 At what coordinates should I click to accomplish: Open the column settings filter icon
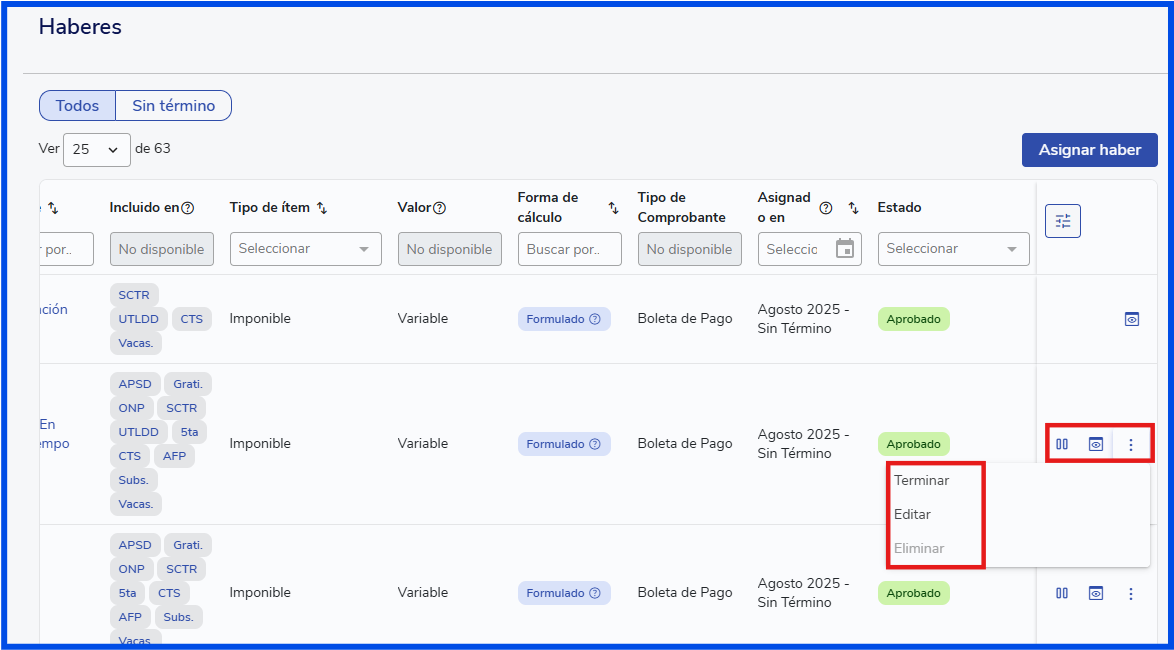click(1063, 221)
